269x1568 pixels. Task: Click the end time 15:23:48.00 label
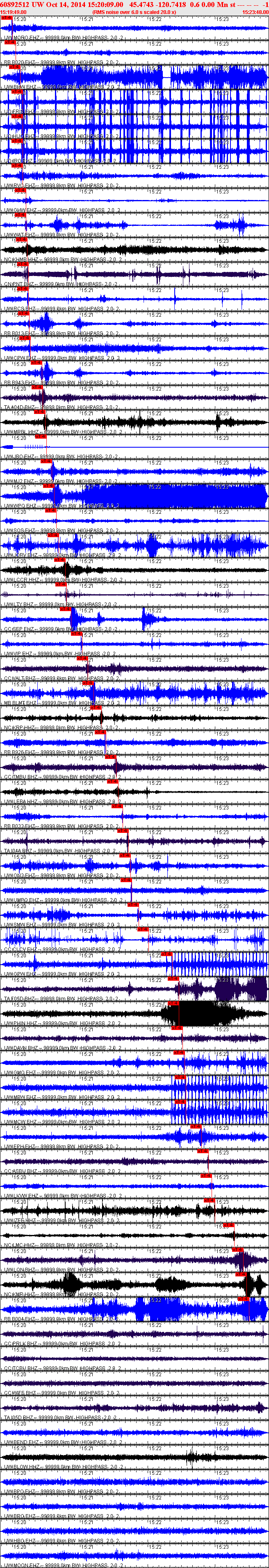click(255, 11)
